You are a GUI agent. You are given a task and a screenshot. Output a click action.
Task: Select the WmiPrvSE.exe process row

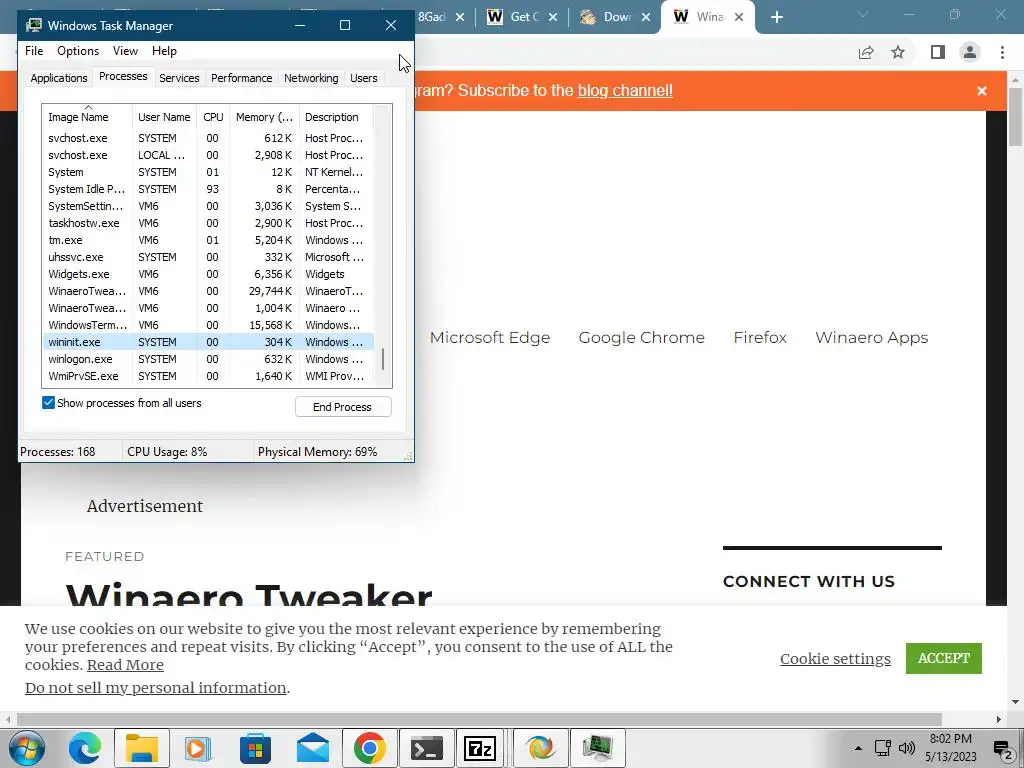[x=208, y=376]
